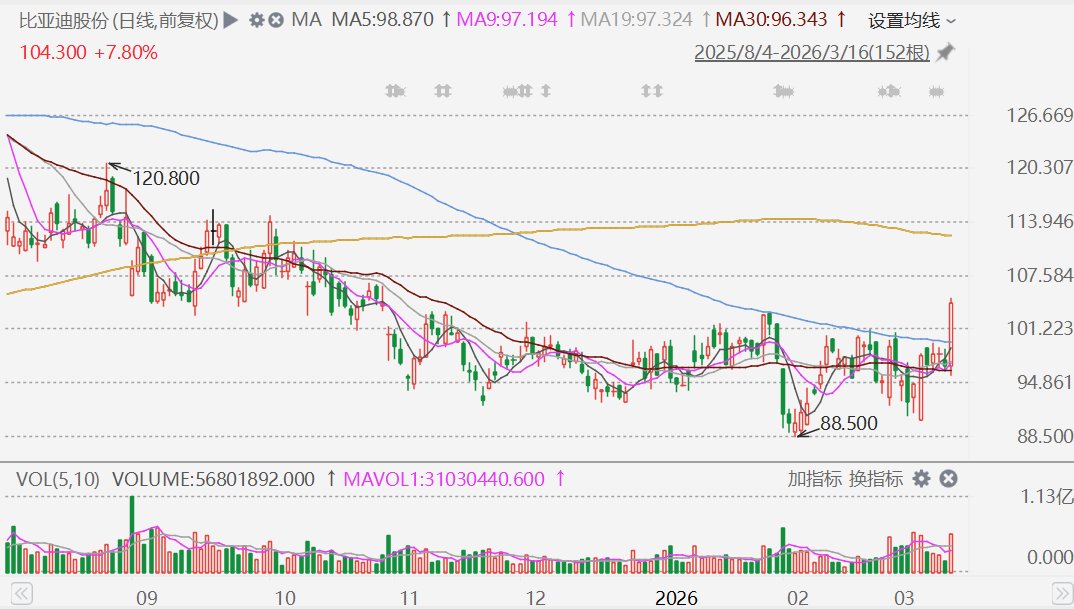Toggle the MA5:98.870 line legend

coord(381,20)
